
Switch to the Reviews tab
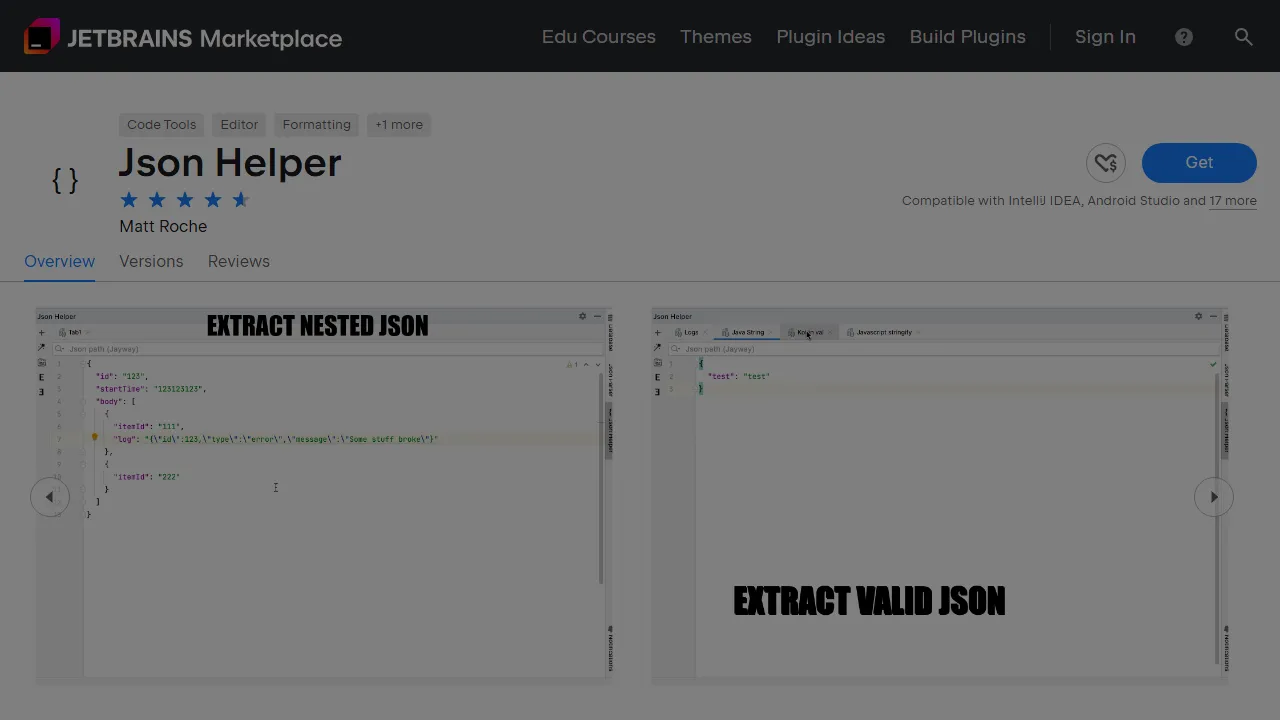[x=238, y=261]
